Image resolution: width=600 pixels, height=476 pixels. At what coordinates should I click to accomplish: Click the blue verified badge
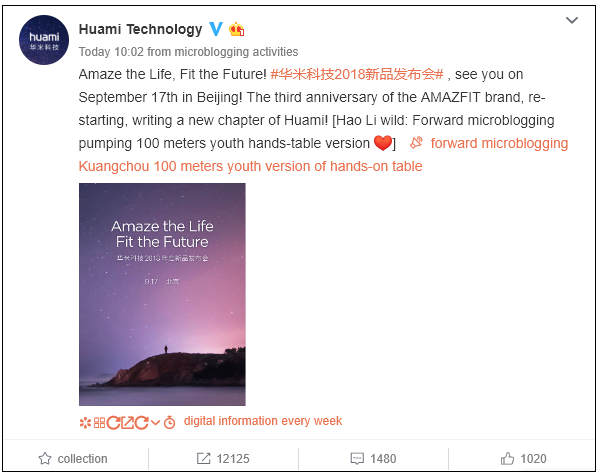pos(214,29)
